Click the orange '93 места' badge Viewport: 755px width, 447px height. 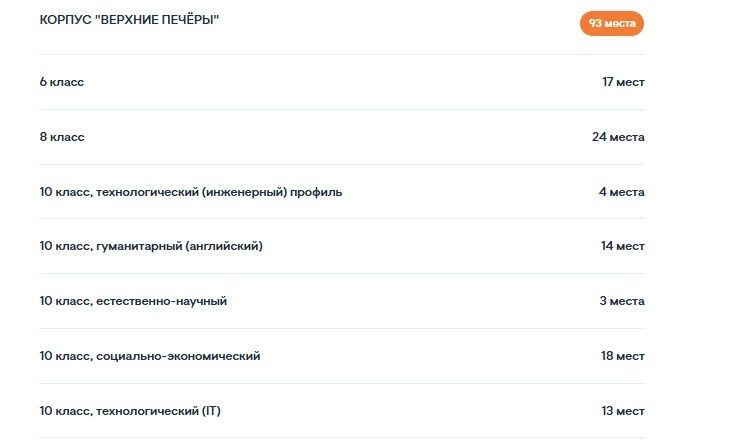[x=611, y=23]
